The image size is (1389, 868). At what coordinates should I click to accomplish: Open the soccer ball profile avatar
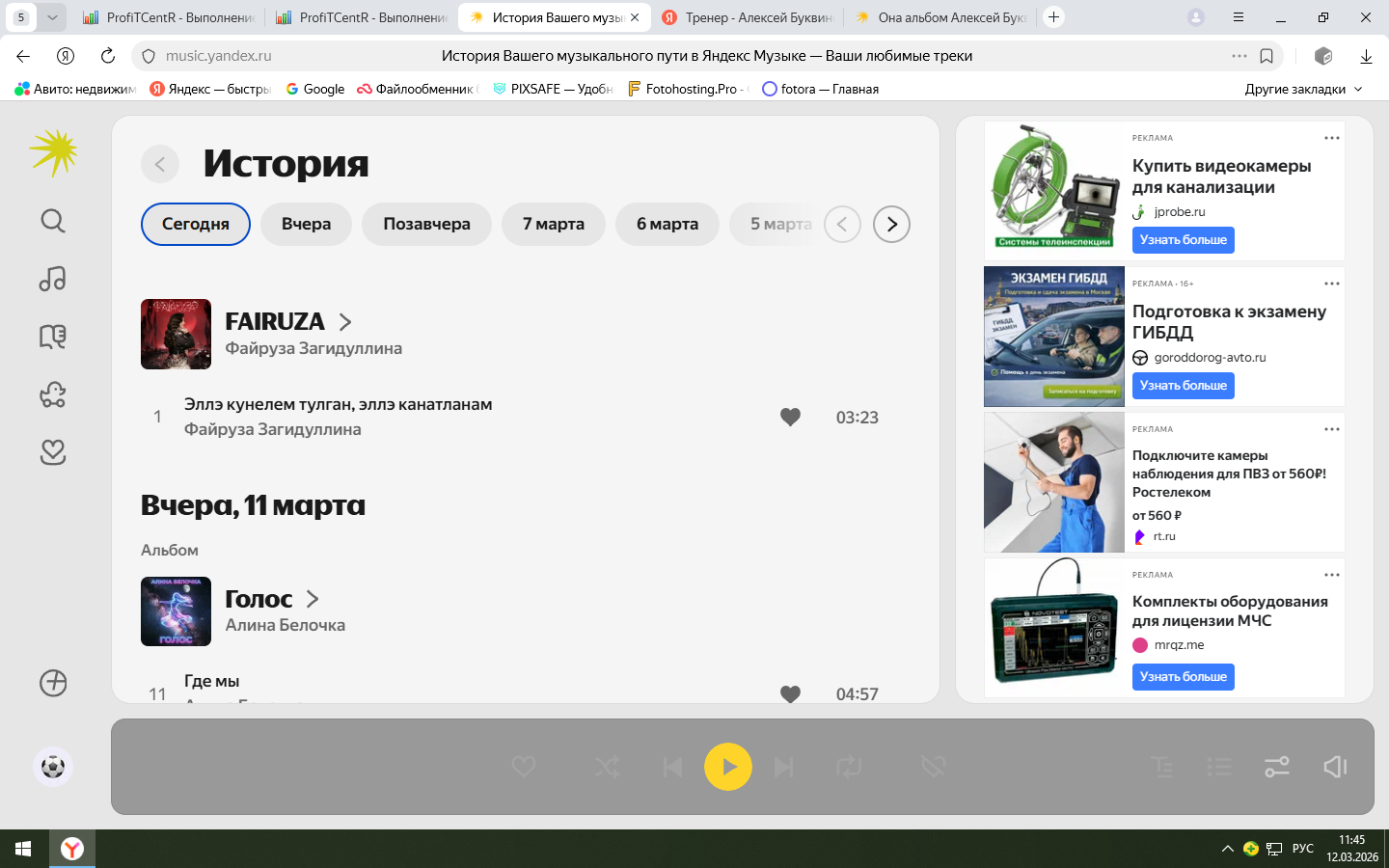[53, 767]
